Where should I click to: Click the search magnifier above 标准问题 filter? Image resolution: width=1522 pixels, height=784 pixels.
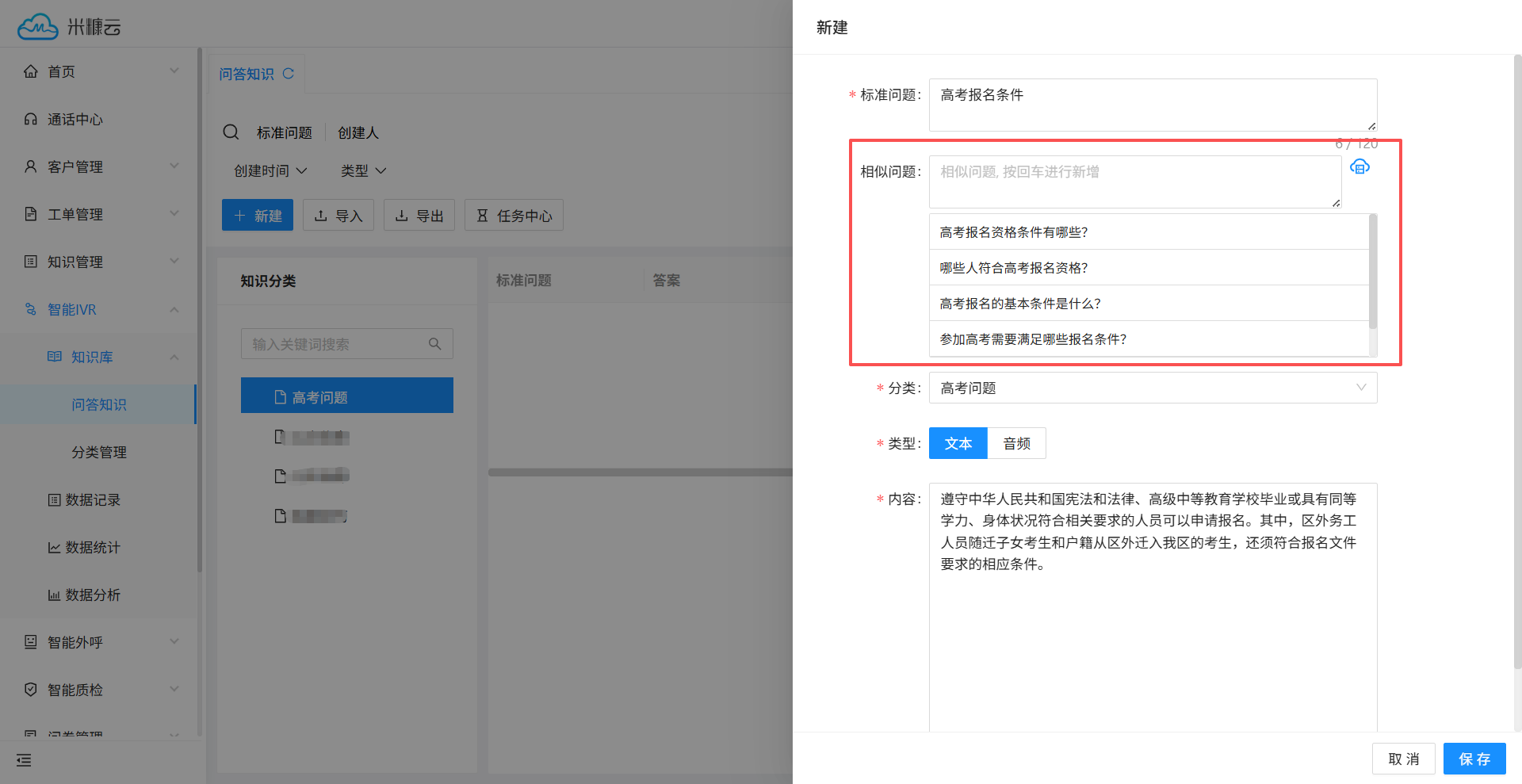click(230, 132)
